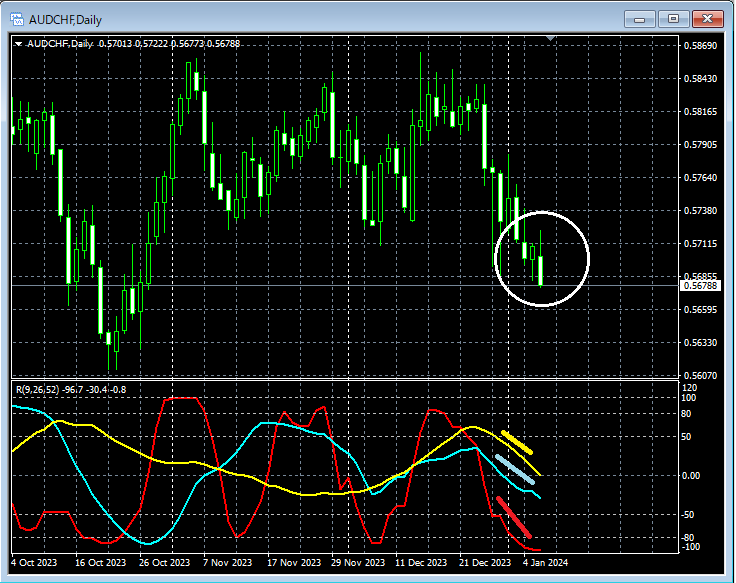Click the indicator scale value -100
Screen dimensions: 736x583
[x=690, y=547]
